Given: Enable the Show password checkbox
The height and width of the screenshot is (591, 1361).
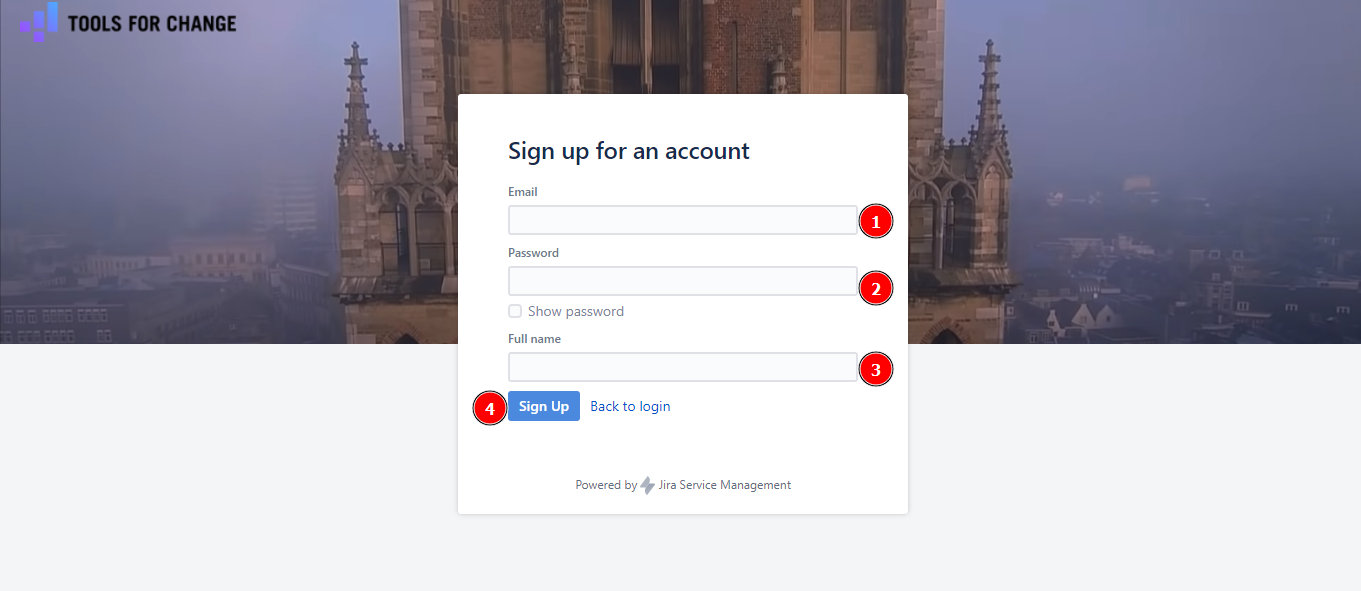Looking at the screenshot, I should (x=515, y=311).
